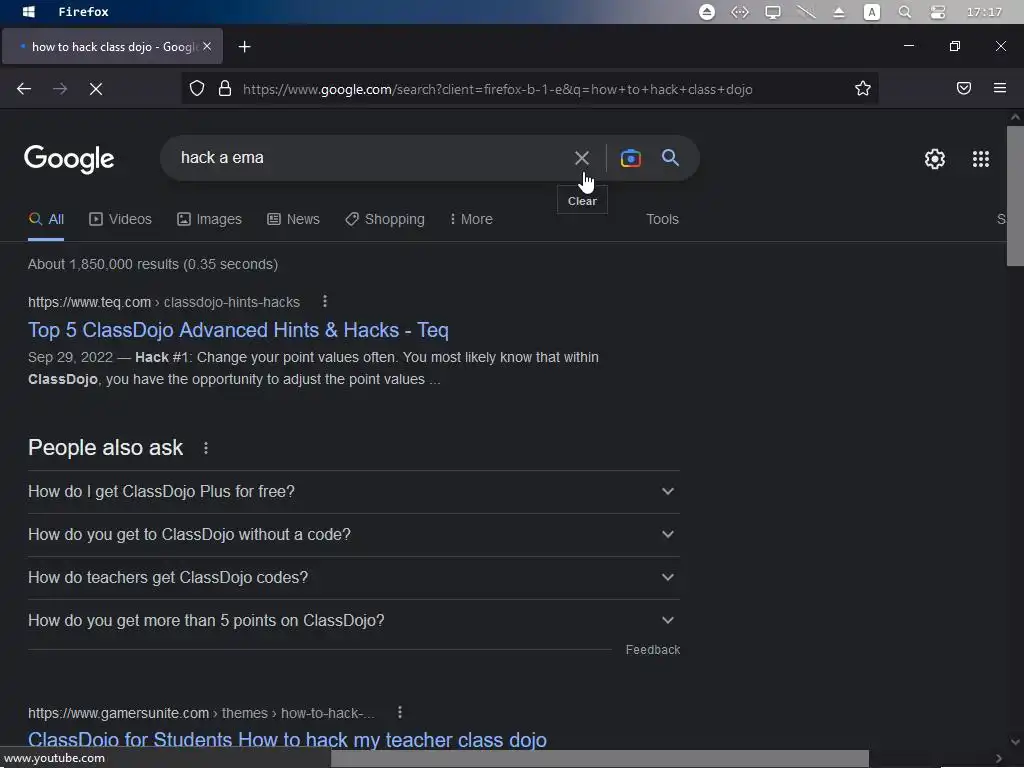
Task: Submit search with the magnifying glass icon
Action: (671, 157)
